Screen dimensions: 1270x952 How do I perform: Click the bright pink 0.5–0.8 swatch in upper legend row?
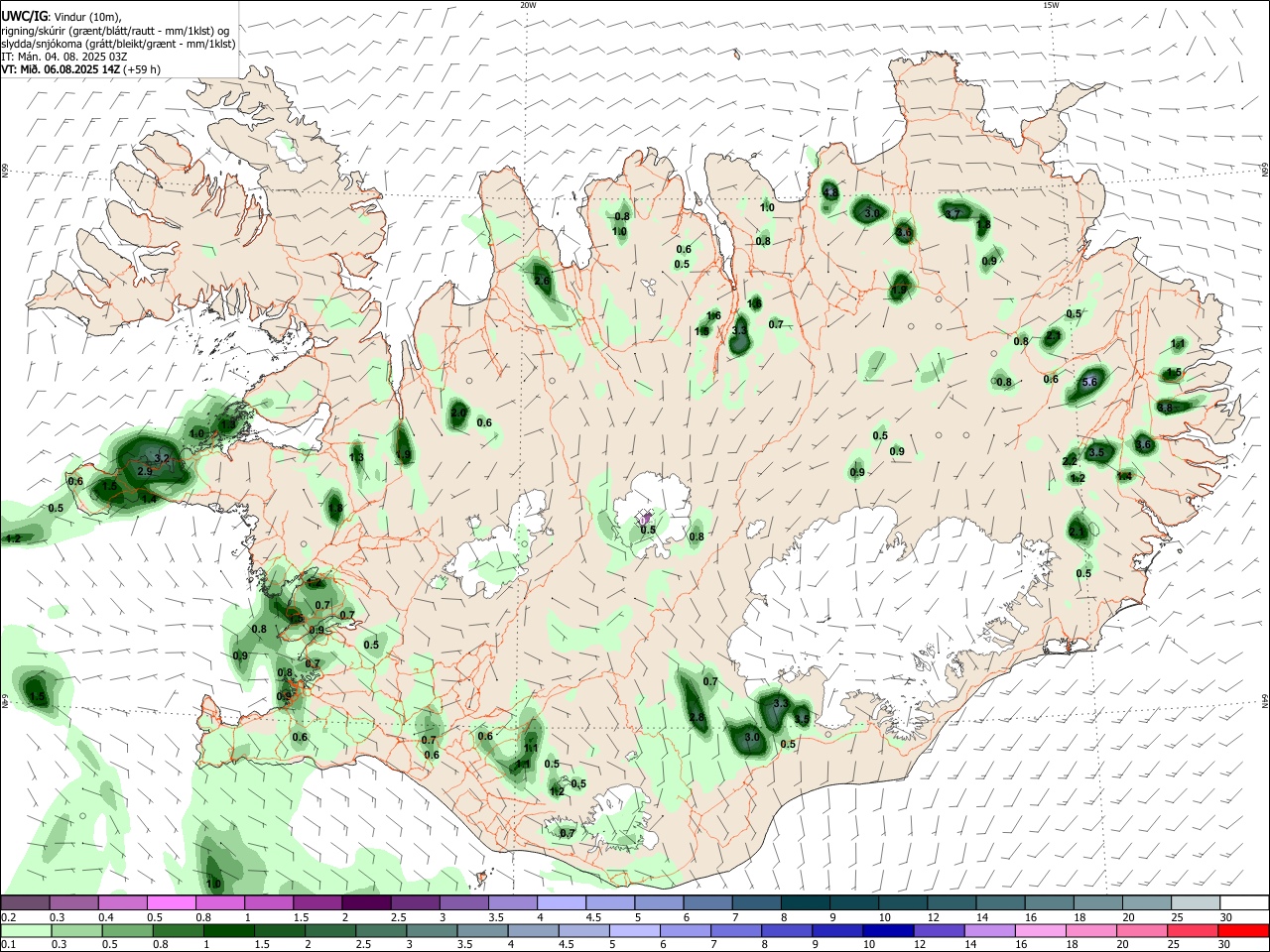point(172,903)
